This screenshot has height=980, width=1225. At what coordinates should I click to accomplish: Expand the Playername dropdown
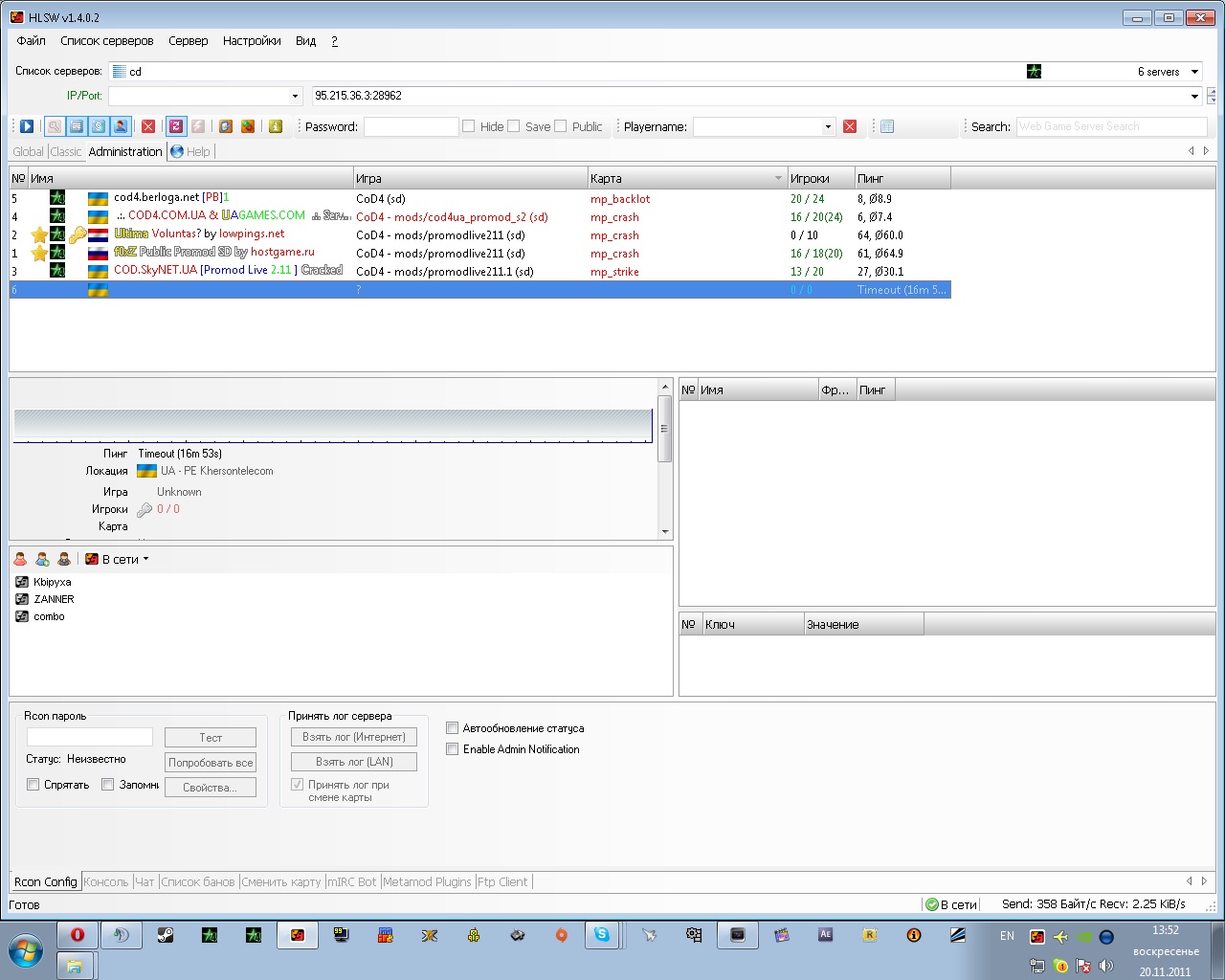pyautogui.click(x=828, y=126)
